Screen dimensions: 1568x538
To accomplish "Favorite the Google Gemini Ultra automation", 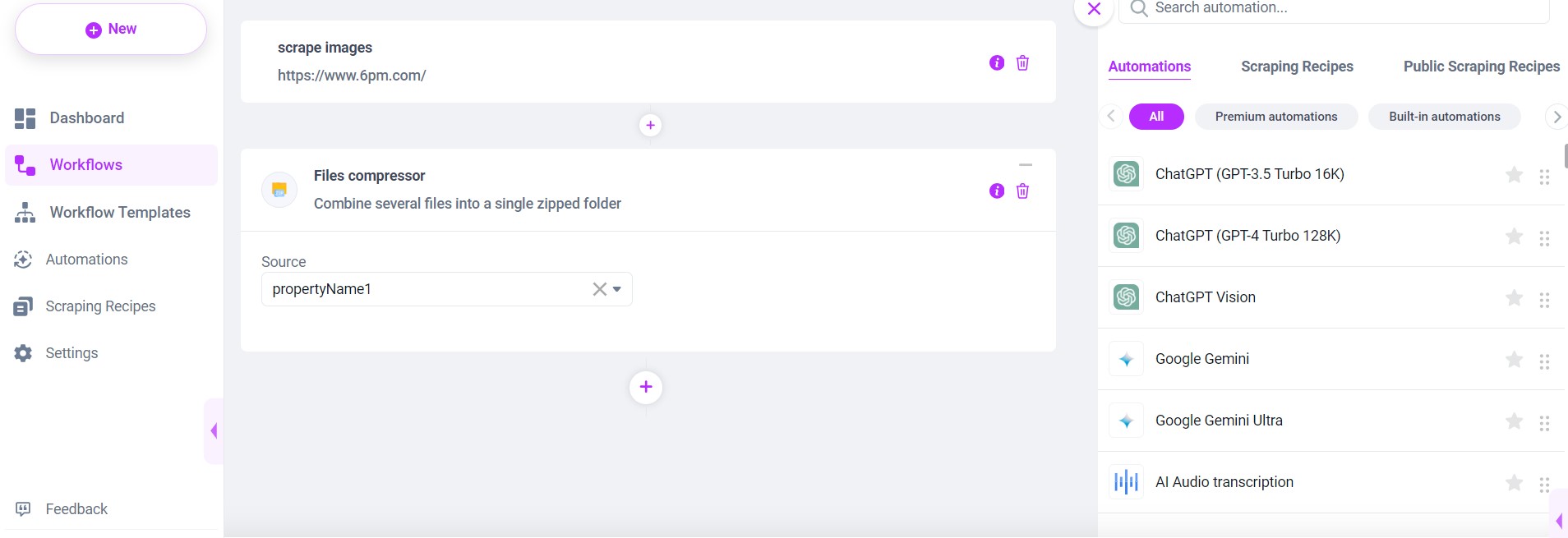I will tap(1513, 421).
